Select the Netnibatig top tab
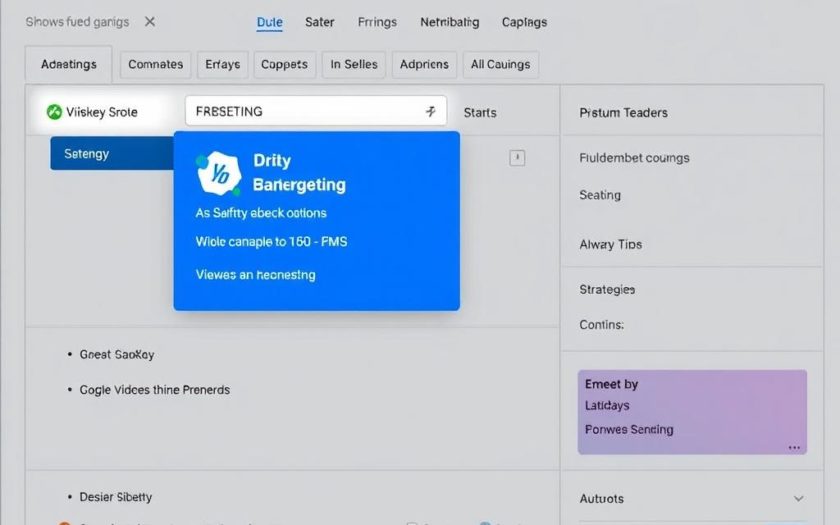The height and width of the screenshot is (525, 840). pyautogui.click(x=449, y=22)
